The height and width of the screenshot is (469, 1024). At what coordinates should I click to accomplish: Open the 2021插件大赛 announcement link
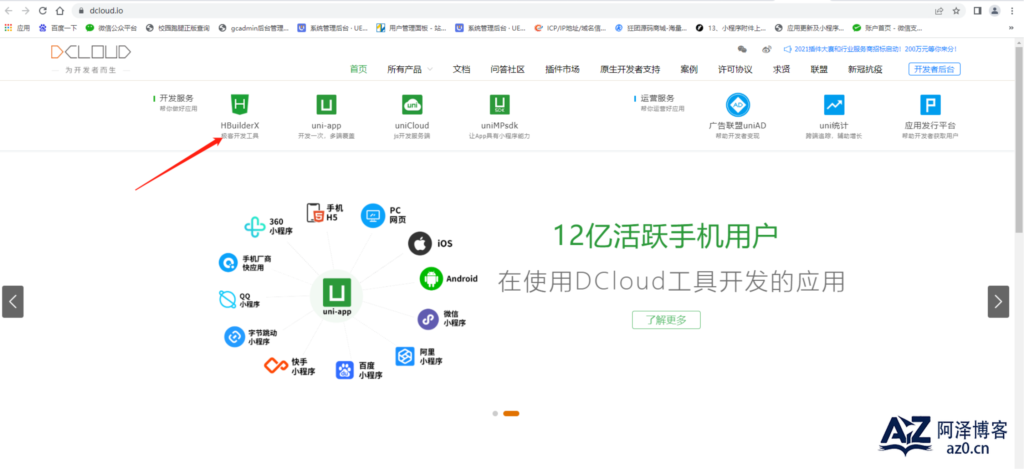(x=870, y=49)
